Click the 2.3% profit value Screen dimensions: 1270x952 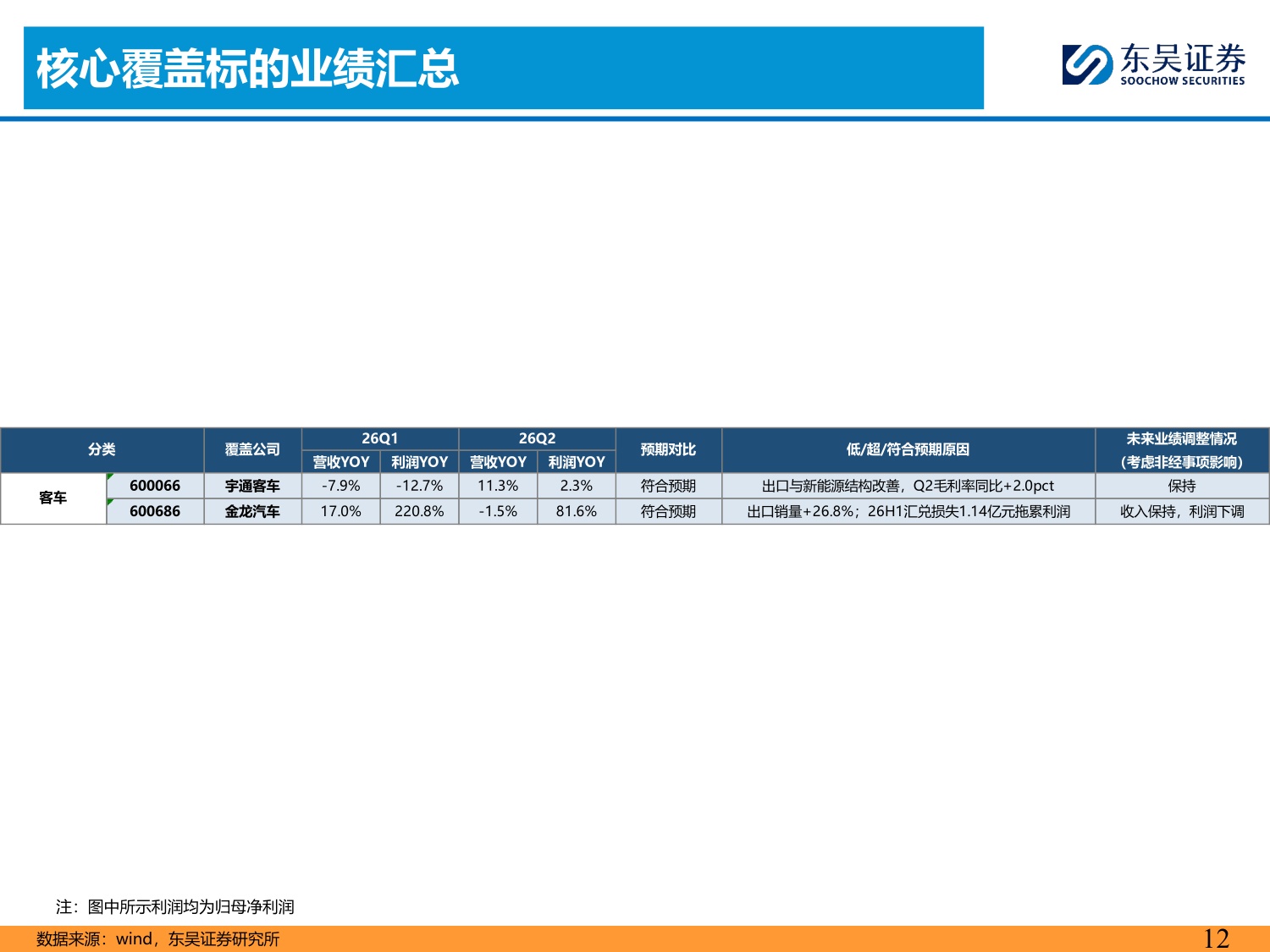coord(577,486)
